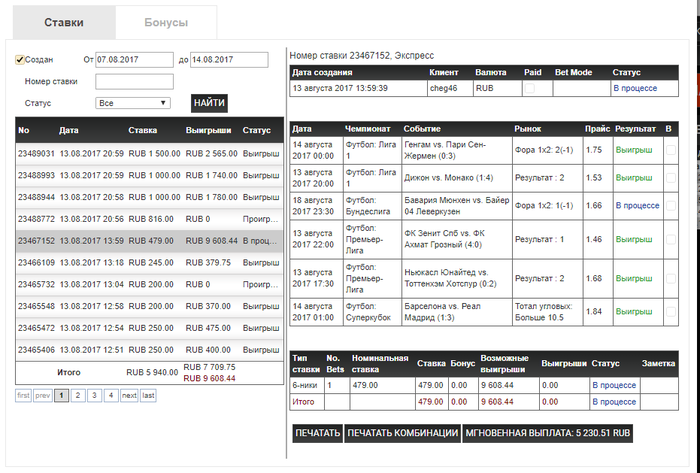Select bet row 23465548

tap(150, 307)
